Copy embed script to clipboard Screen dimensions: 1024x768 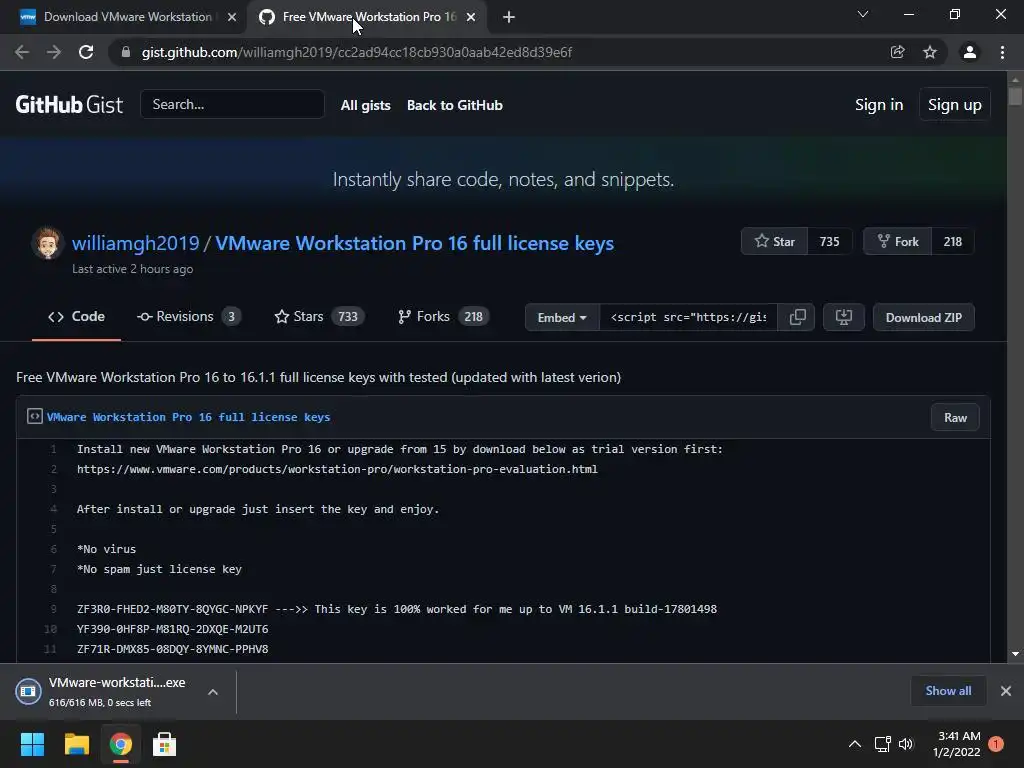click(797, 317)
